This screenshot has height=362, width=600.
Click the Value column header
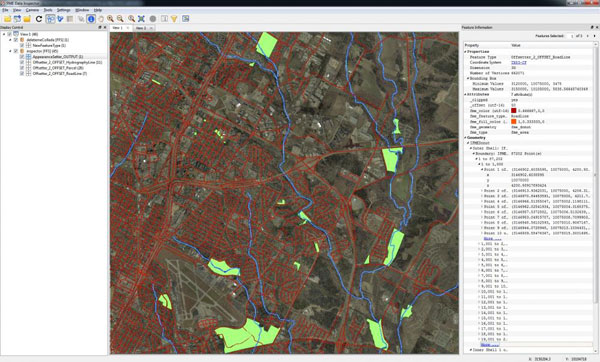(515, 45)
